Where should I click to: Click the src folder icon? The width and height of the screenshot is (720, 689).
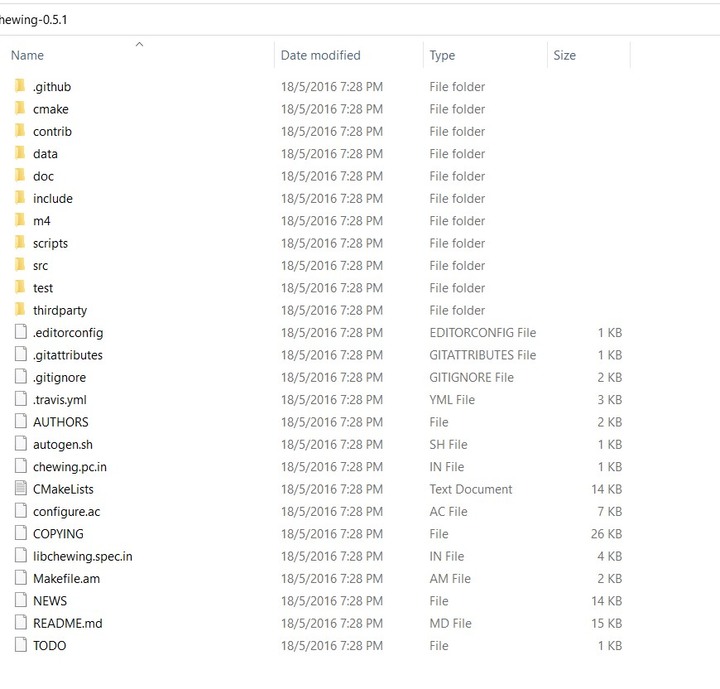pyautogui.click(x=20, y=265)
